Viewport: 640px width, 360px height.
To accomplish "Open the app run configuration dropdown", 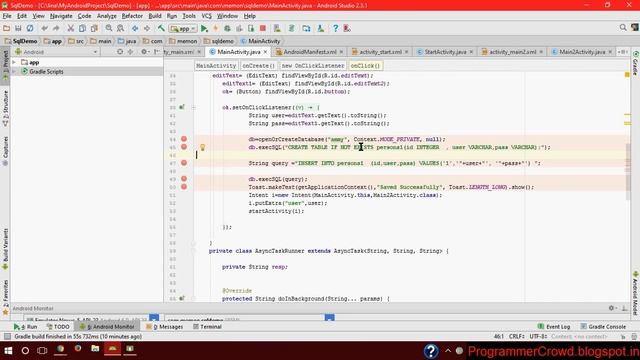I will [x=183, y=29].
